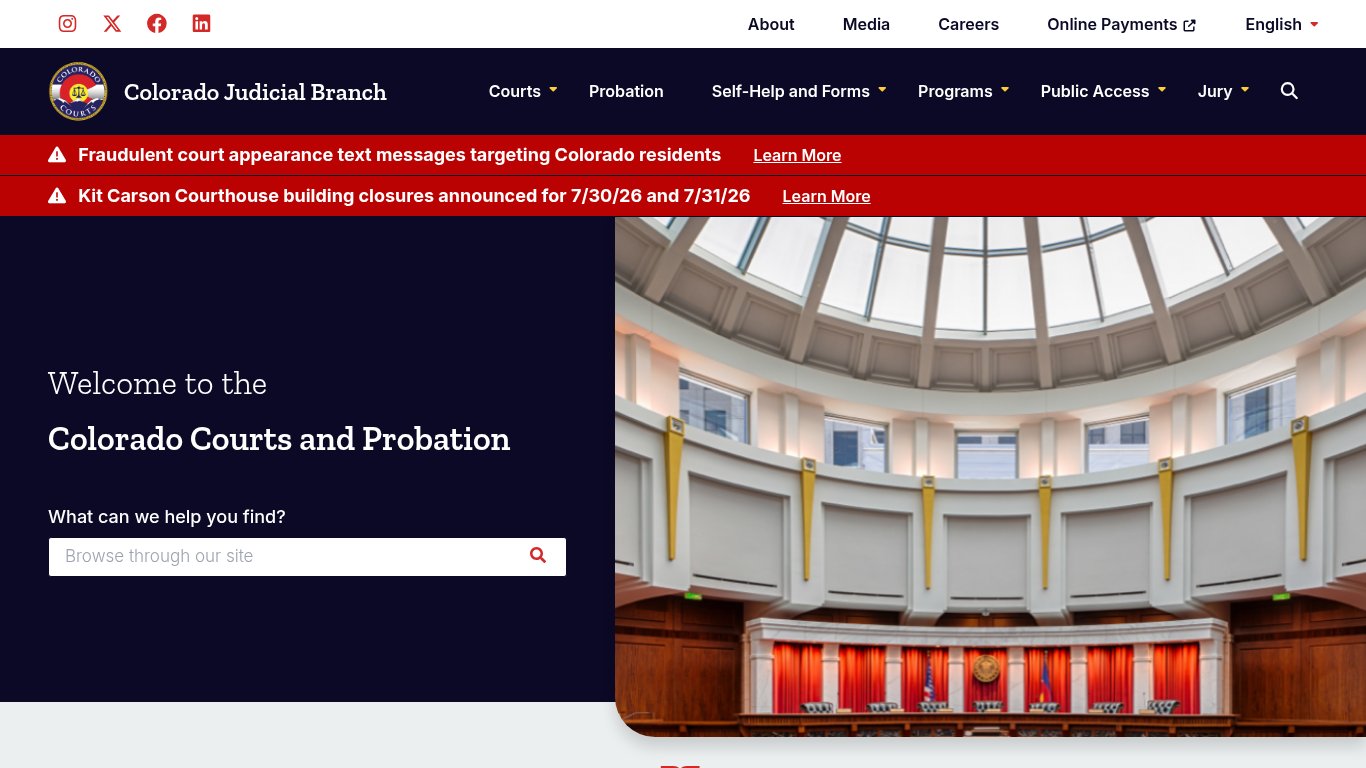1366x768 pixels.
Task: Expand the Programs menu arrow
Action: (x=1005, y=90)
